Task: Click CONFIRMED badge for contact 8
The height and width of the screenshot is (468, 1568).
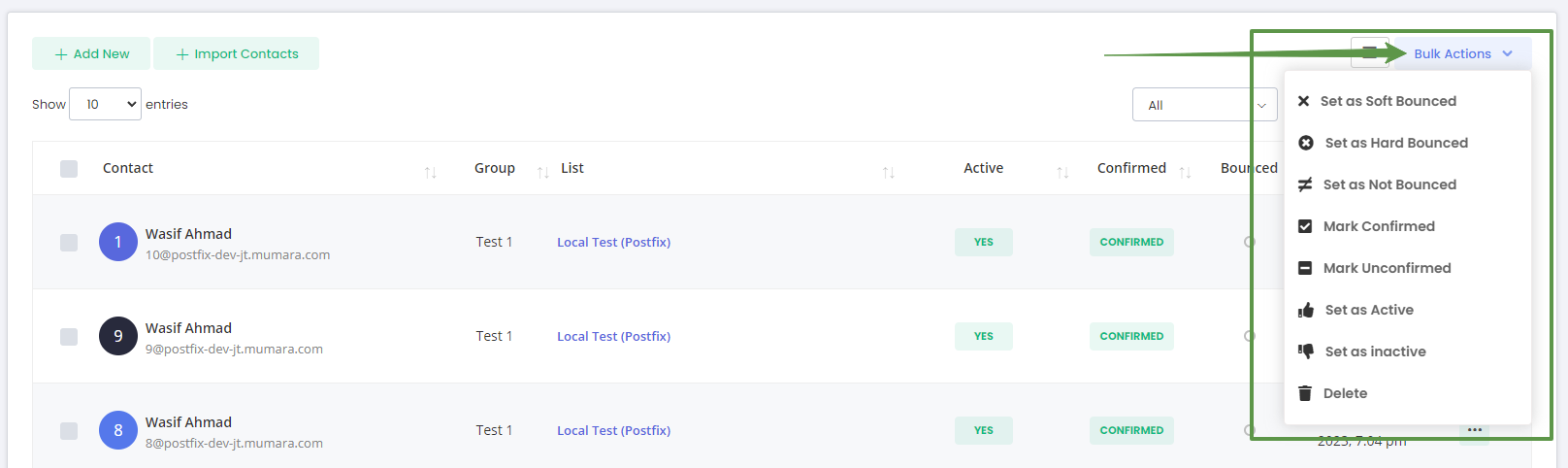Action: tap(1131, 430)
